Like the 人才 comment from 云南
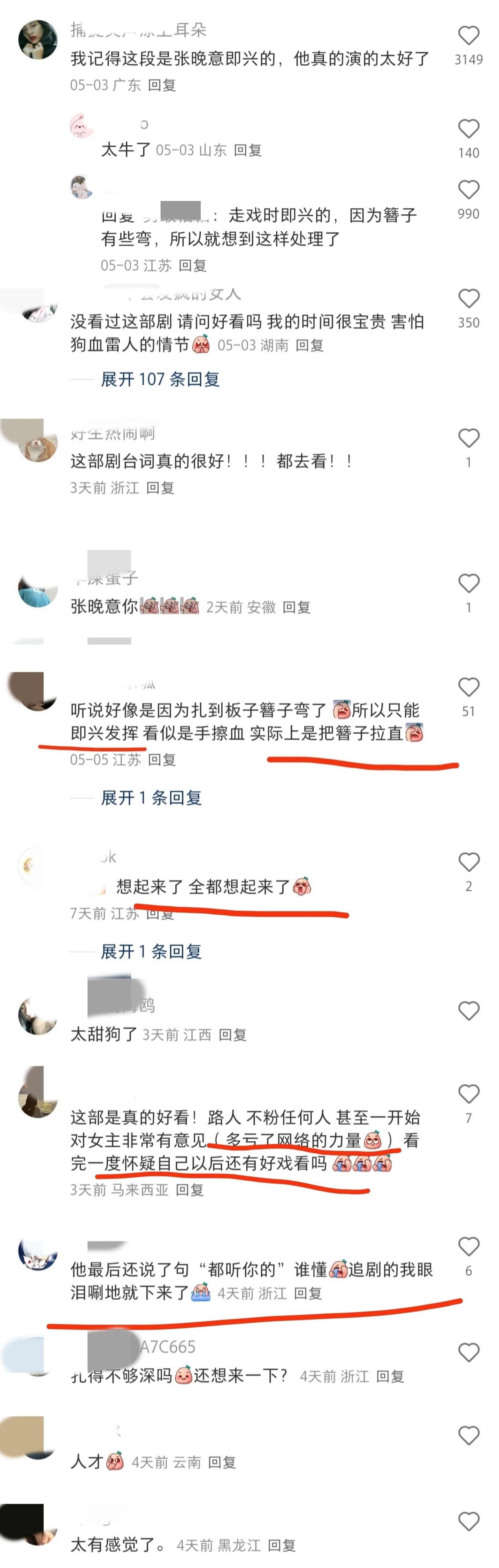 pos(468,1435)
